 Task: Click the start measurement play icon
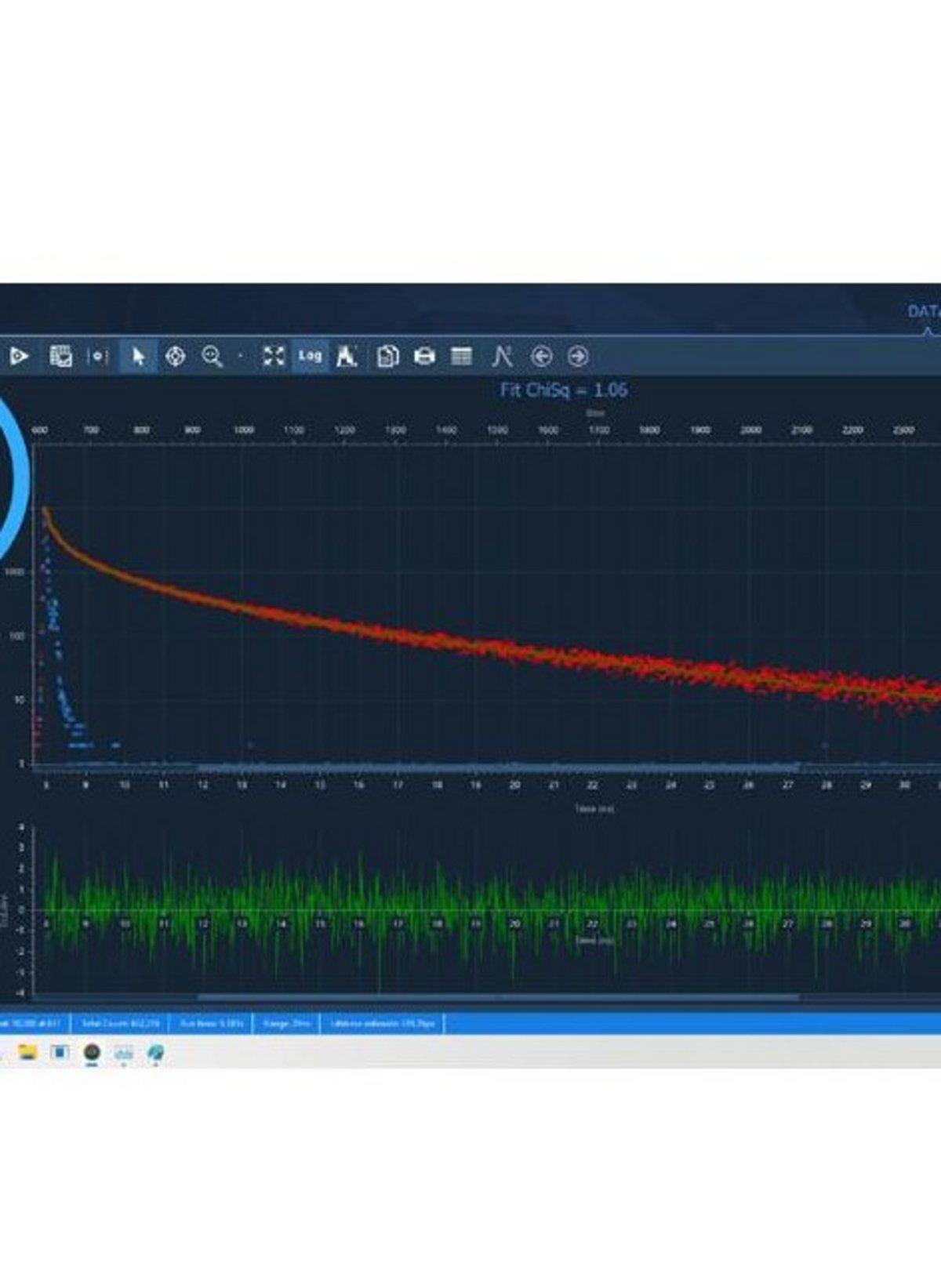(19, 357)
